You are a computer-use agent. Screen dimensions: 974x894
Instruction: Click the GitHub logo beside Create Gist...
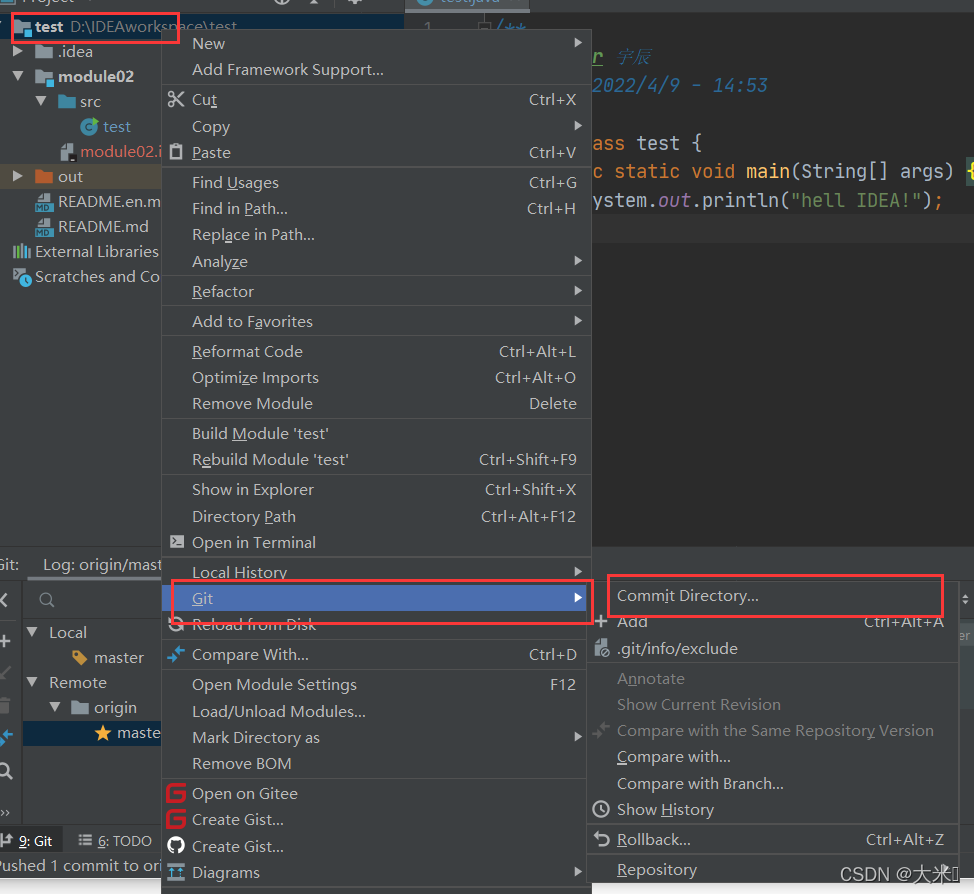176,846
